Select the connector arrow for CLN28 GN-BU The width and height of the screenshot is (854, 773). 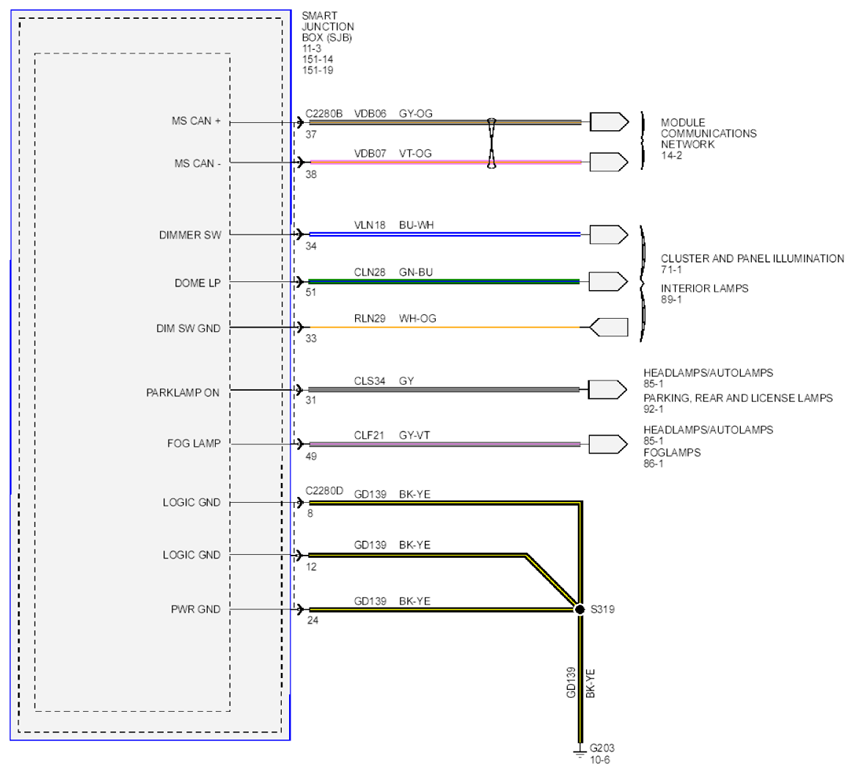click(x=608, y=281)
